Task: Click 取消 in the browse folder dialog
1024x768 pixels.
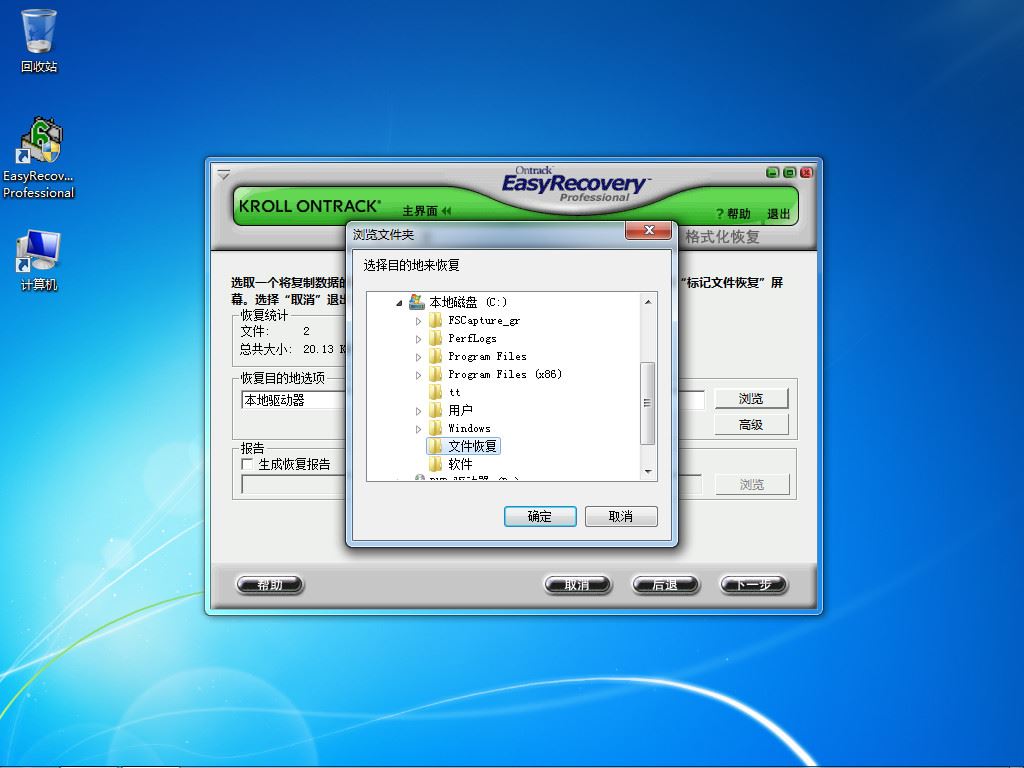Action: pyautogui.click(x=621, y=516)
